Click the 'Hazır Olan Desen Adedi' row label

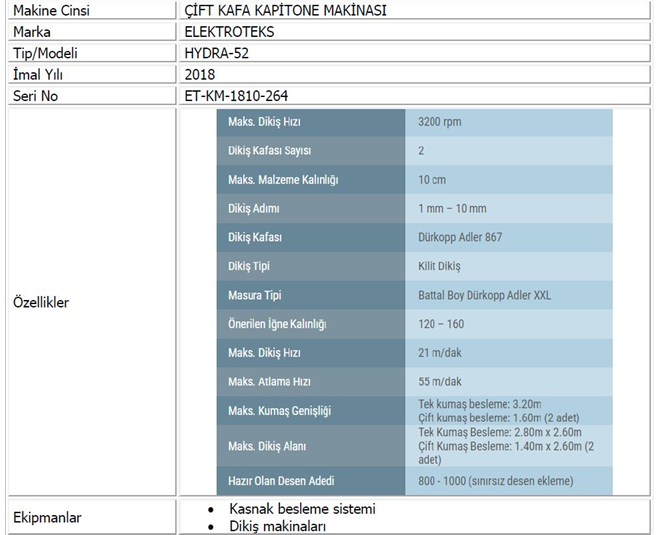pos(281,481)
